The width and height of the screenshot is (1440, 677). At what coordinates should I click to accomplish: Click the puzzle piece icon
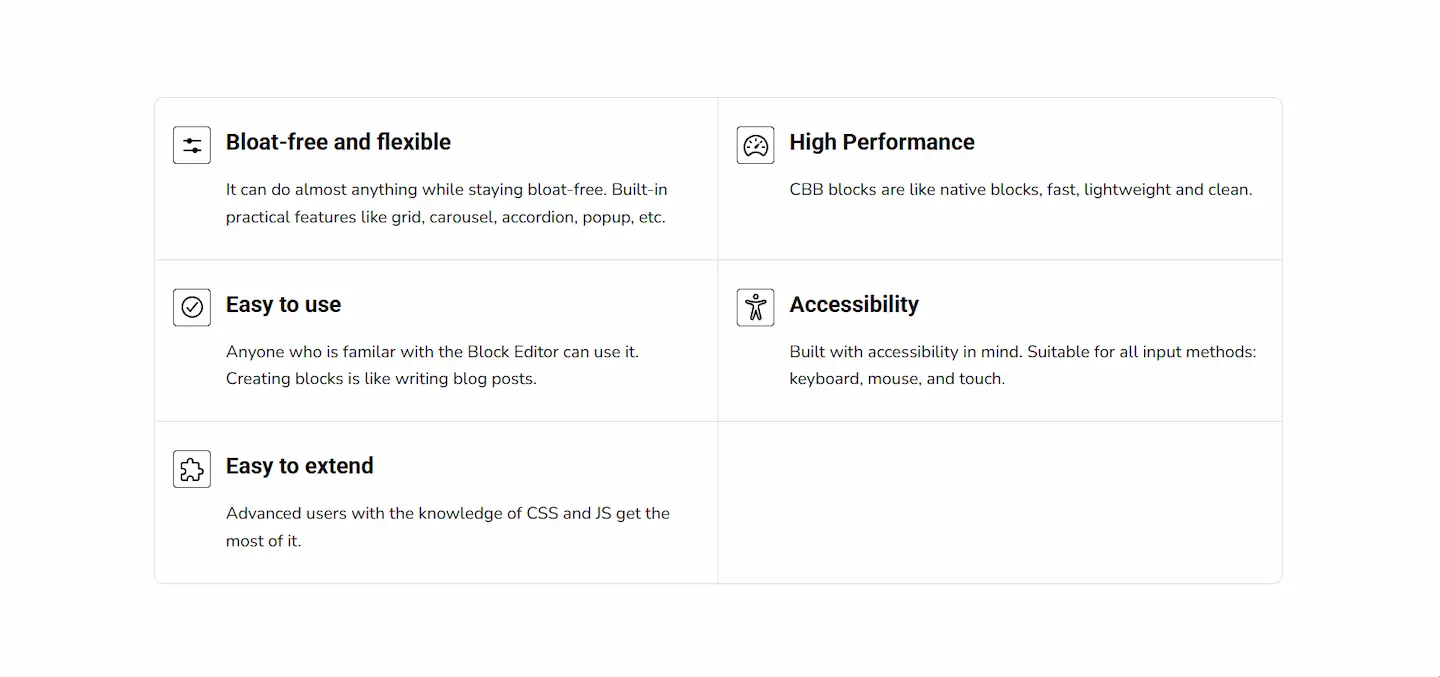point(192,469)
